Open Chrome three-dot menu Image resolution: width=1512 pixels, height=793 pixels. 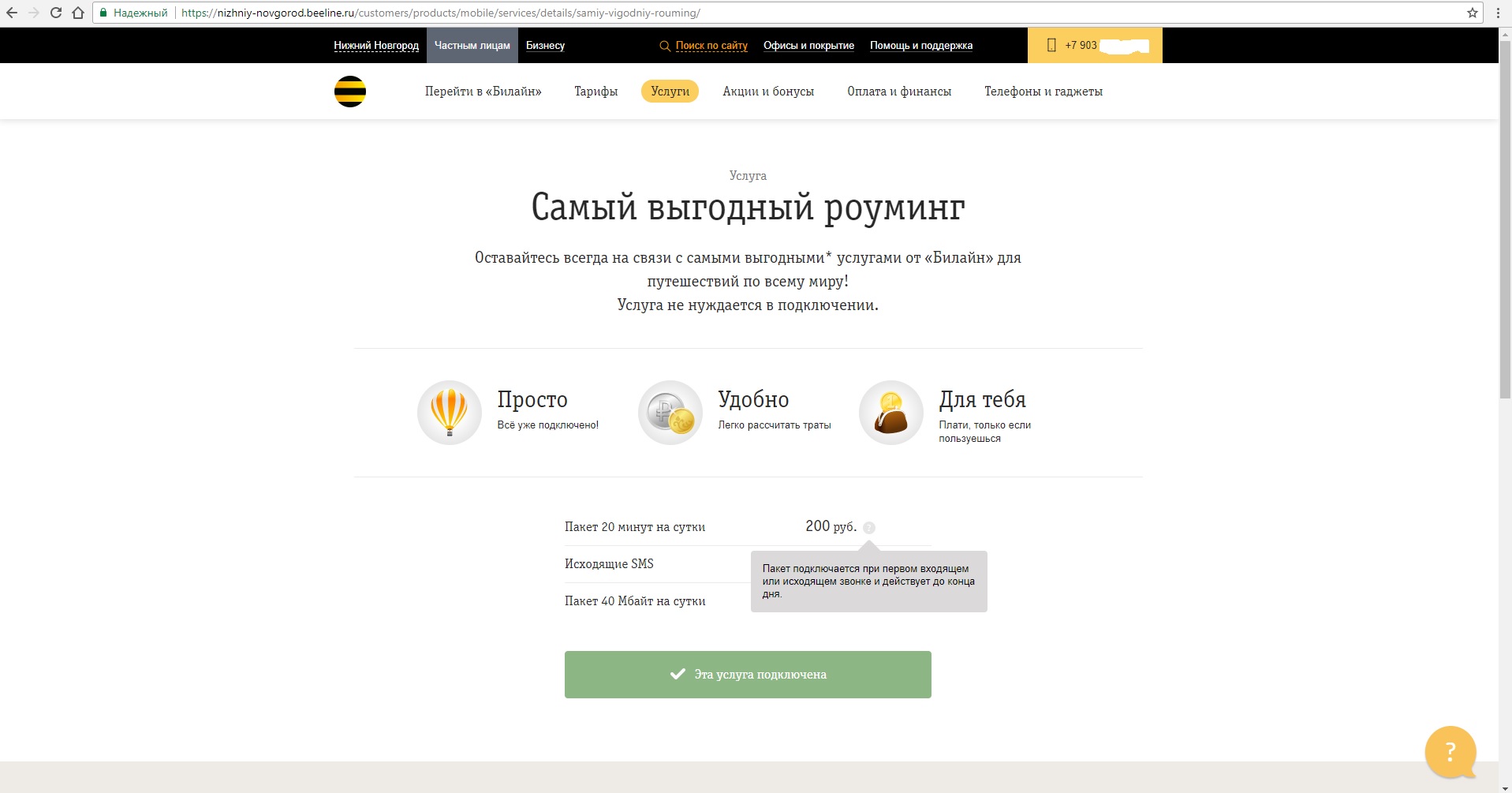pyautogui.click(x=1498, y=13)
